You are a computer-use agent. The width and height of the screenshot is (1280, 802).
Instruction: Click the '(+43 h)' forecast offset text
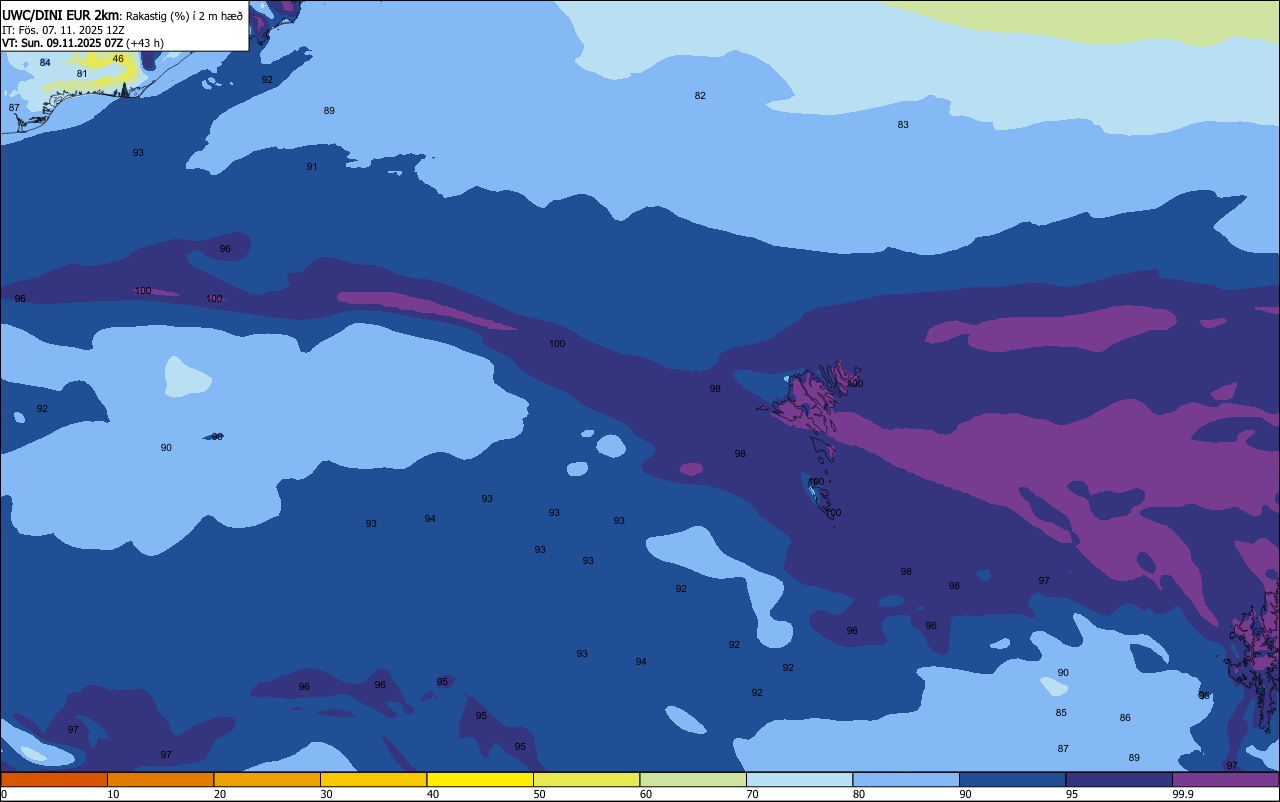click(x=145, y=43)
